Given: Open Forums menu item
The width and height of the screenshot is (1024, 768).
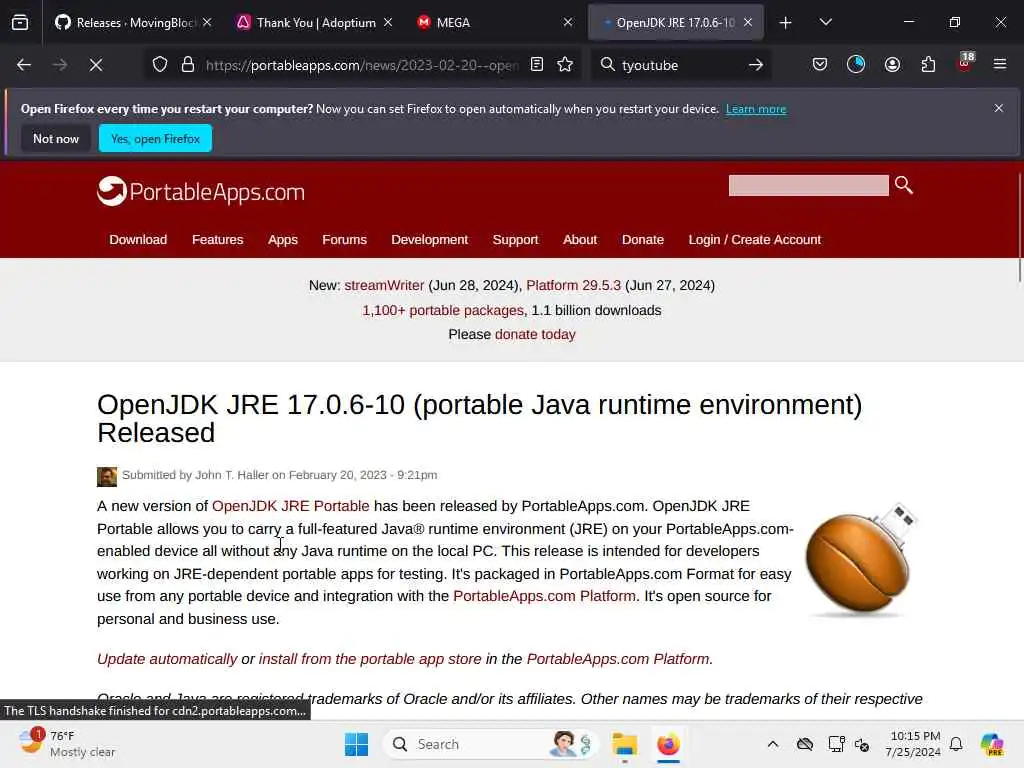Looking at the screenshot, I should (344, 240).
